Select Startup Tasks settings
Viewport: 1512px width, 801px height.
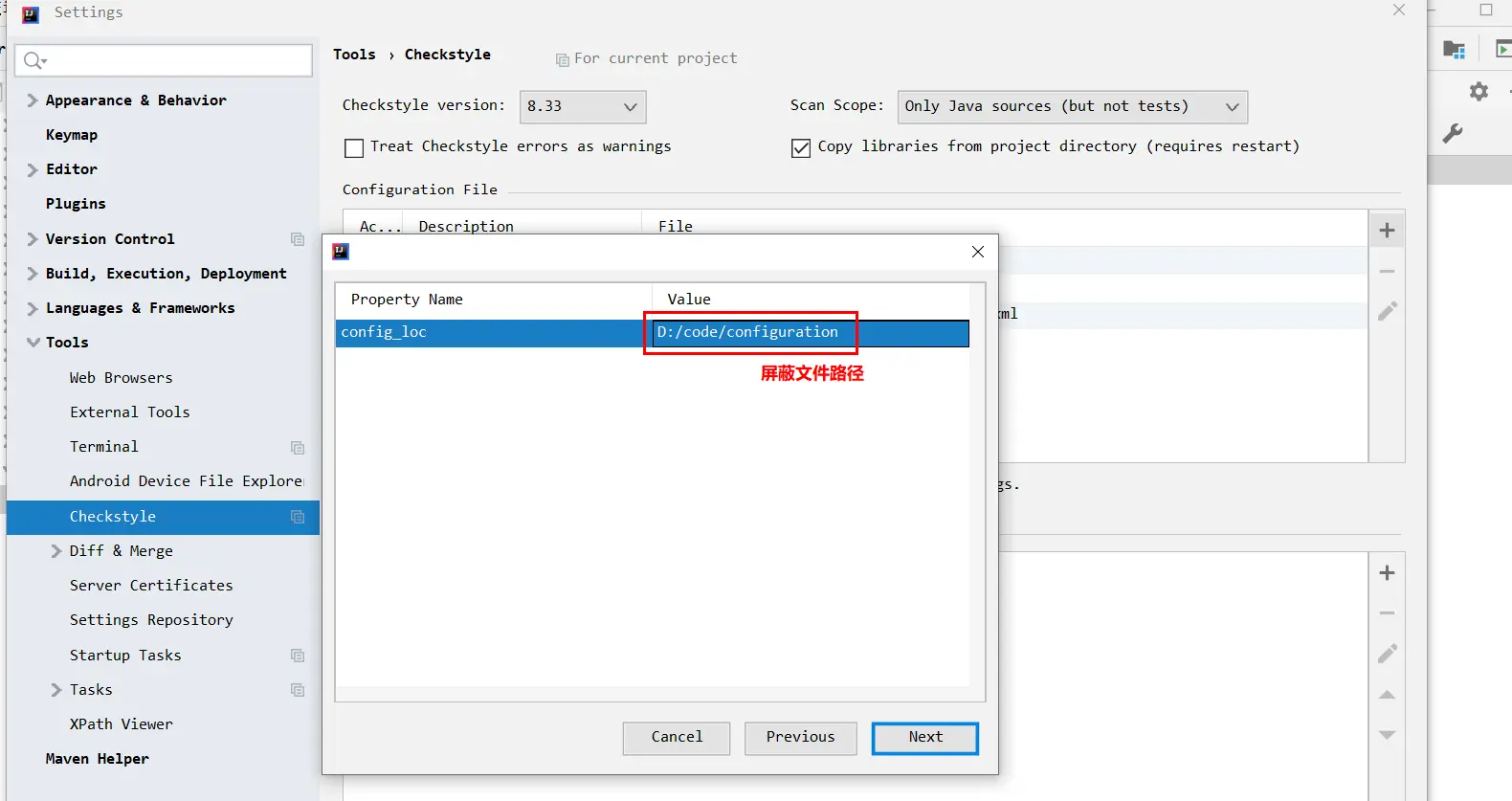[x=125, y=656]
